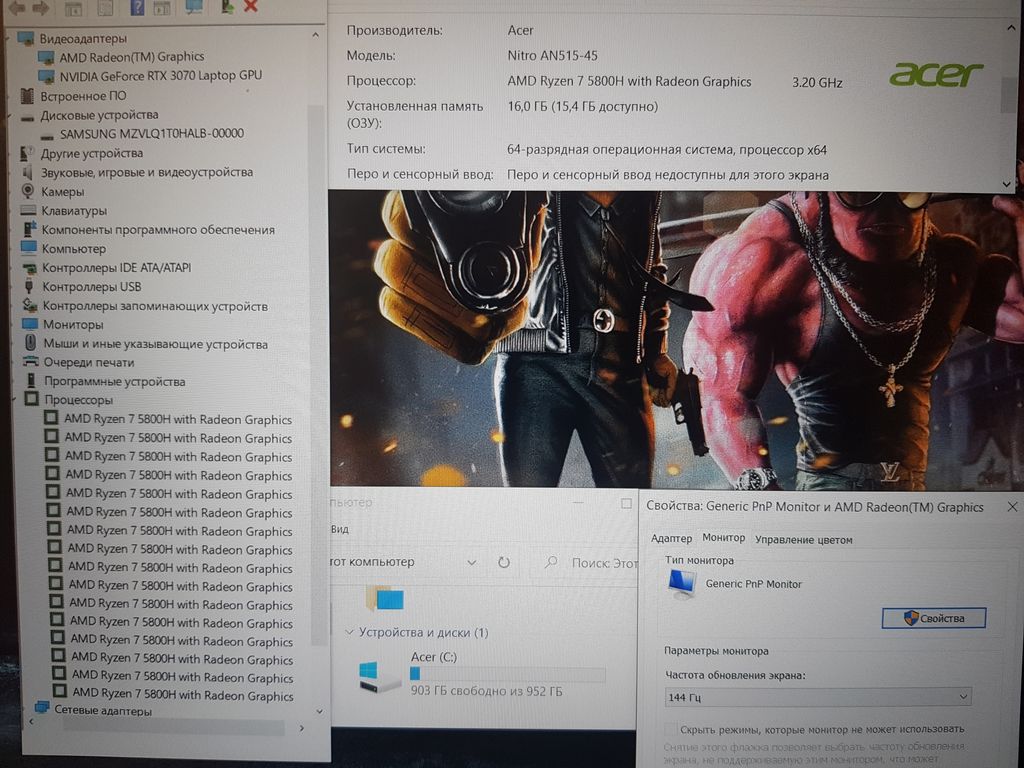Collapse the Процессоры tree node
The height and width of the screenshot is (768, 1024).
14,400
